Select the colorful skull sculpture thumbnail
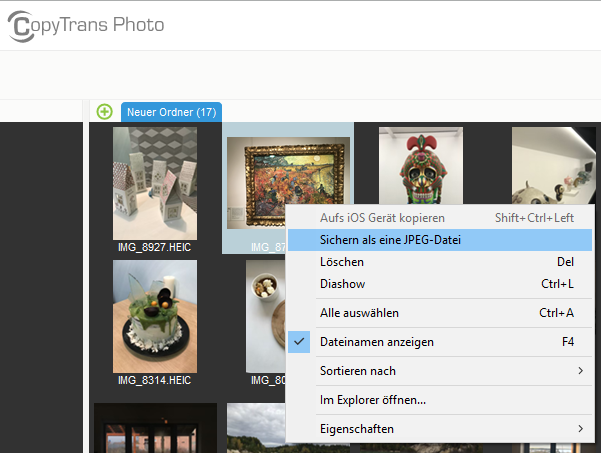This screenshot has width=601, height=453. [421, 166]
